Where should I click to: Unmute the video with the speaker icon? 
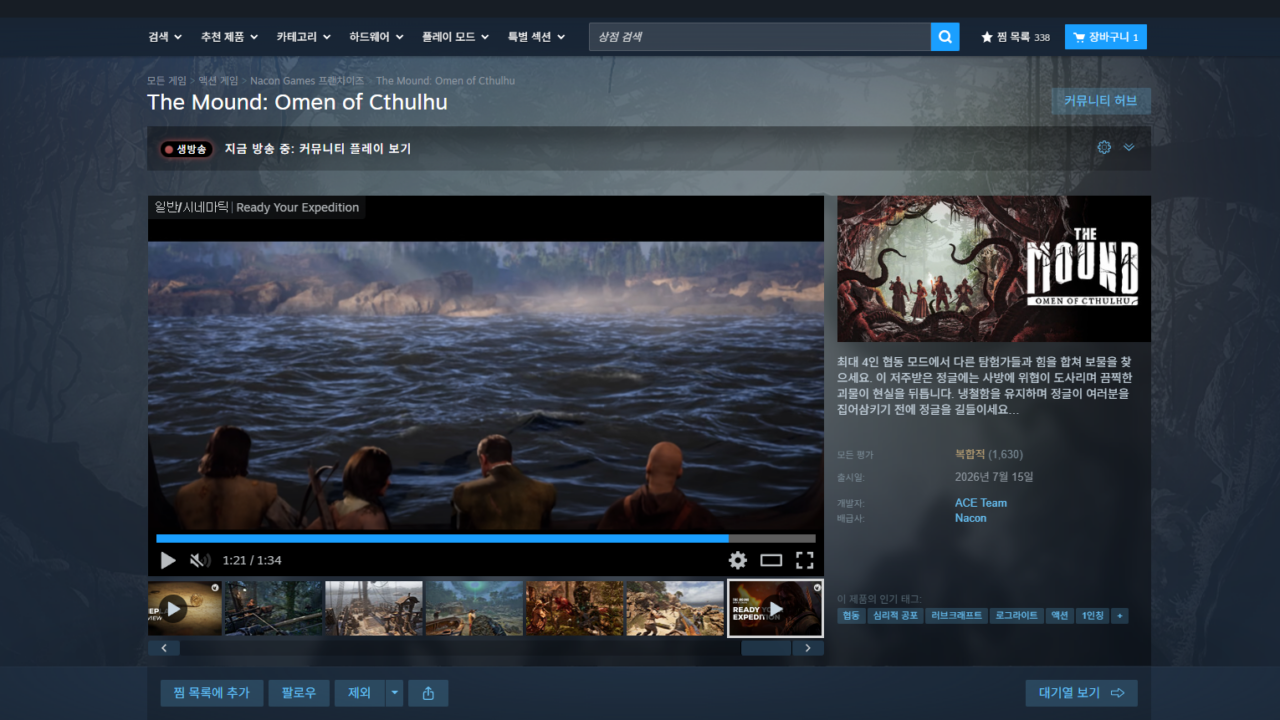200,561
